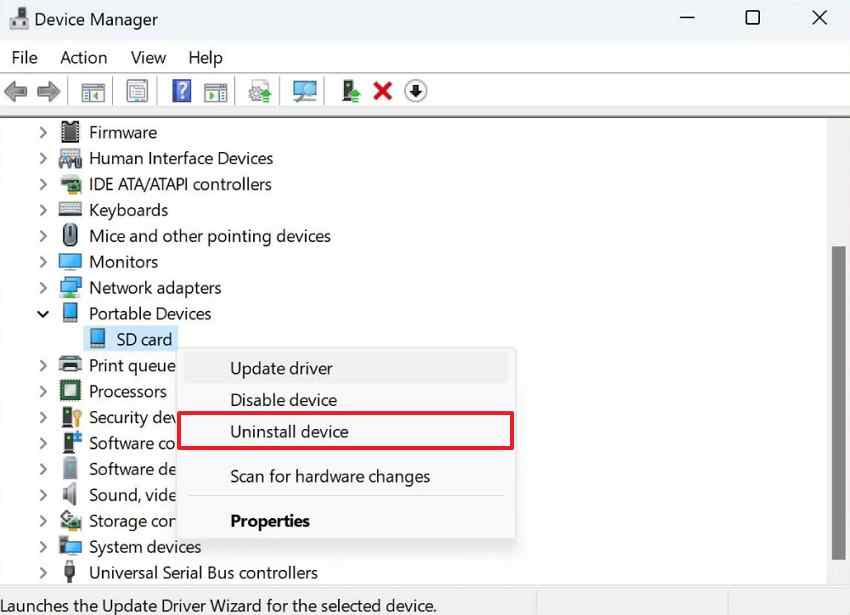Click the Show/Hide Action Pane icon
The width and height of the screenshot is (850, 615).
point(216,92)
